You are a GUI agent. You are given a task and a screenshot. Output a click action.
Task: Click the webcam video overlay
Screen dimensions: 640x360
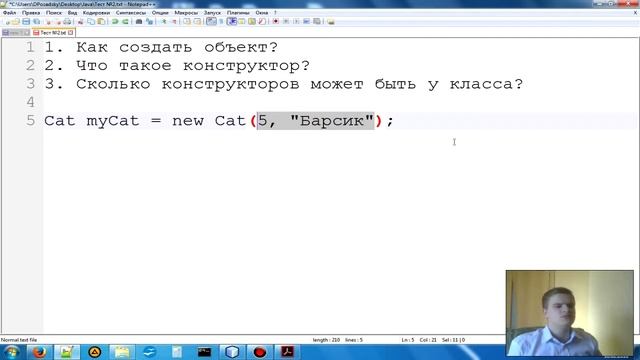(x=570, y=313)
